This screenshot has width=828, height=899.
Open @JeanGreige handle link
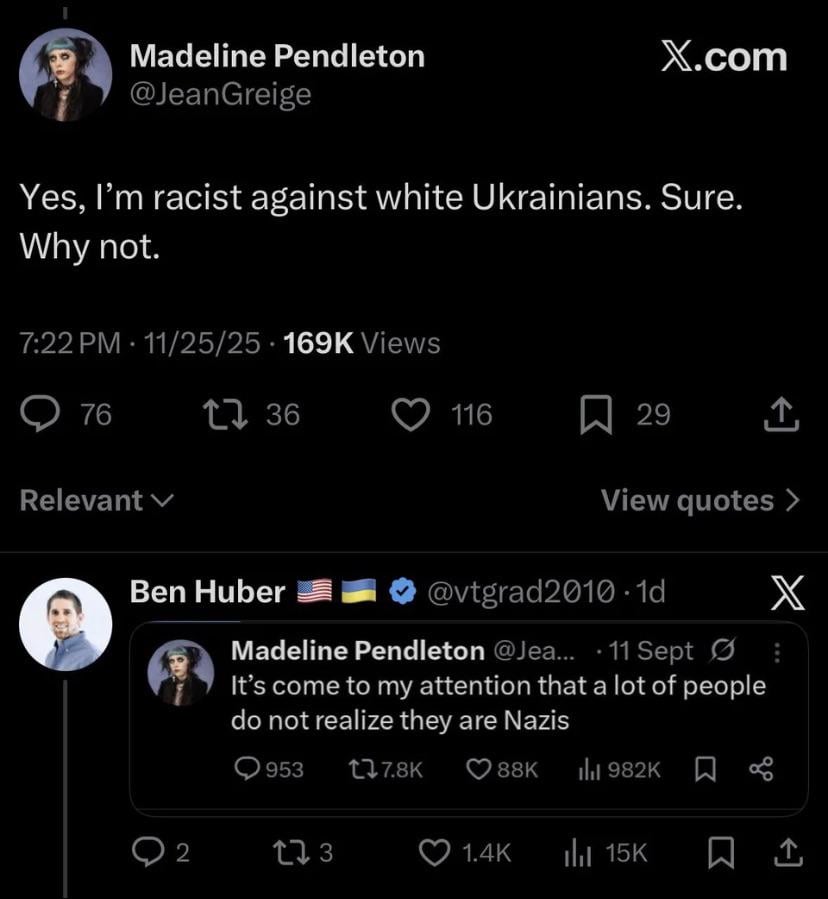click(221, 95)
